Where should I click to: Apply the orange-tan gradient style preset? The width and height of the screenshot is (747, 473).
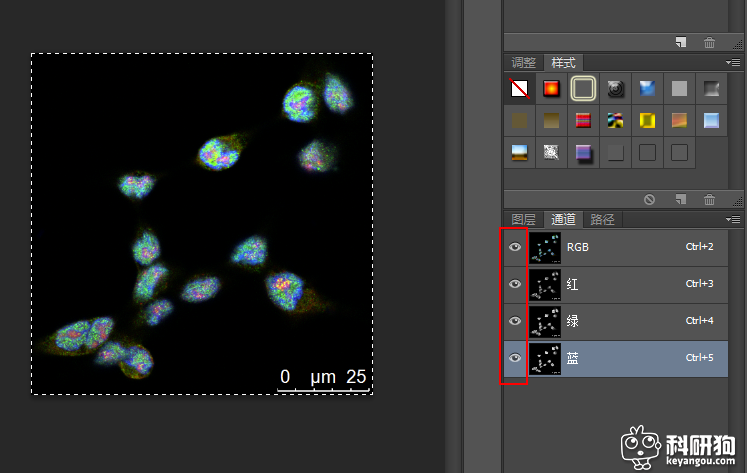click(679, 121)
